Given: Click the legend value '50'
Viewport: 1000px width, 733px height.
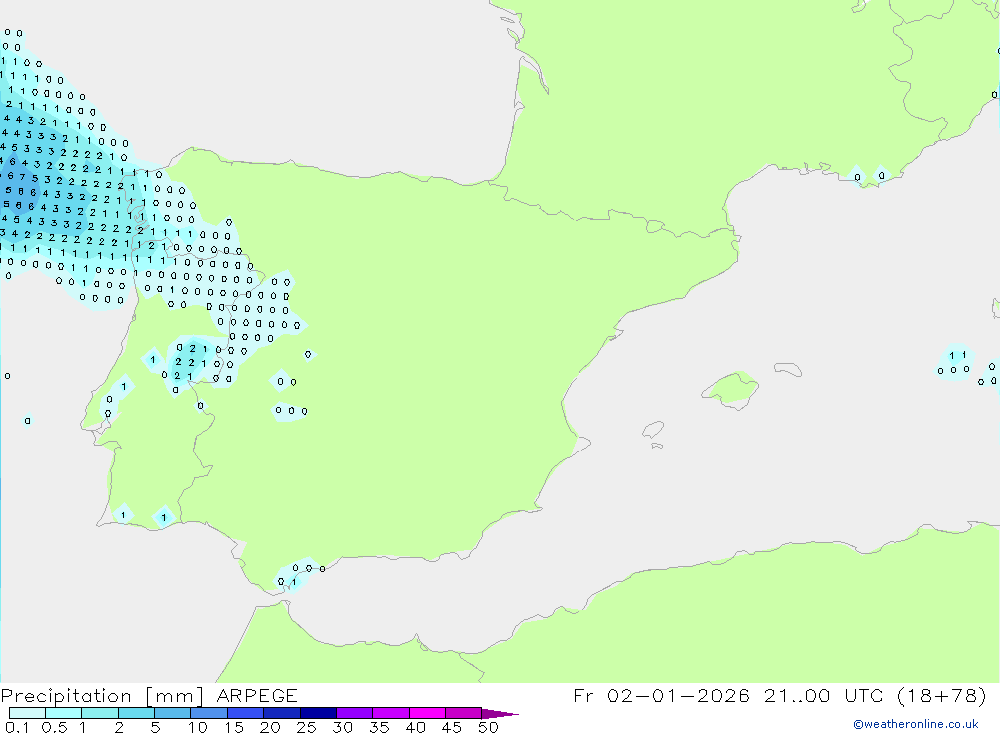Looking at the screenshot, I should [x=488, y=727].
